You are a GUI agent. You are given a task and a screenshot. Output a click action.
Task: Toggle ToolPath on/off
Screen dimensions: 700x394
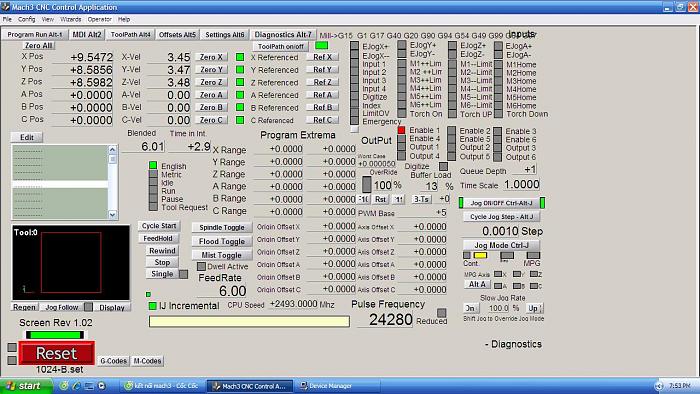tap(281, 46)
